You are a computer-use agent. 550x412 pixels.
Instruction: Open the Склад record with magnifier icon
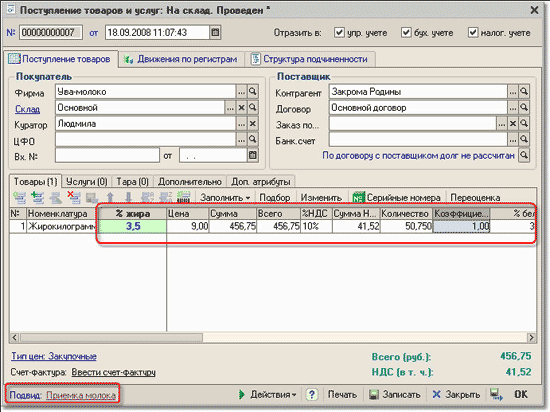coord(253,108)
